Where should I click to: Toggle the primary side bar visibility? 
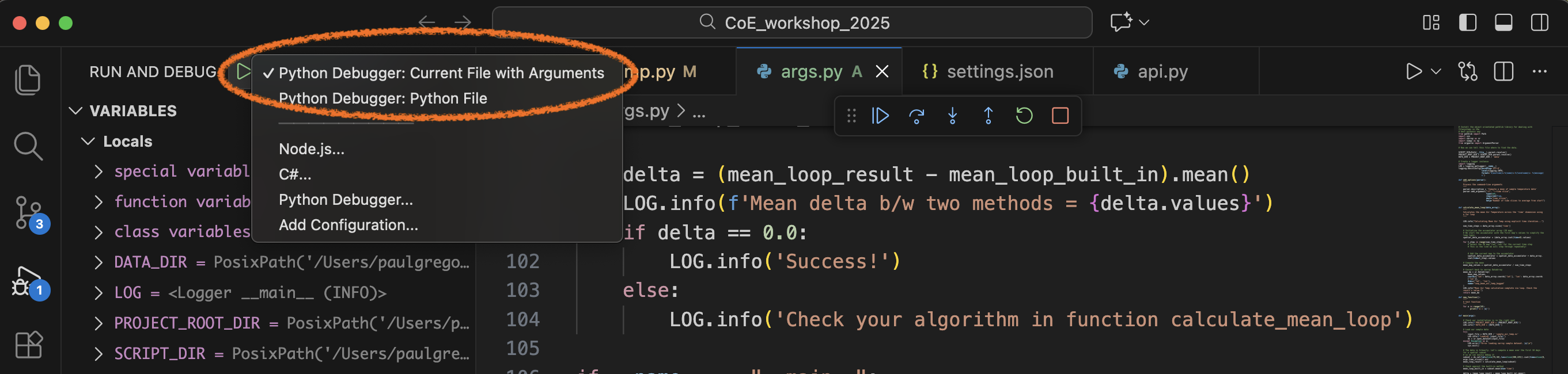(1467, 22)
